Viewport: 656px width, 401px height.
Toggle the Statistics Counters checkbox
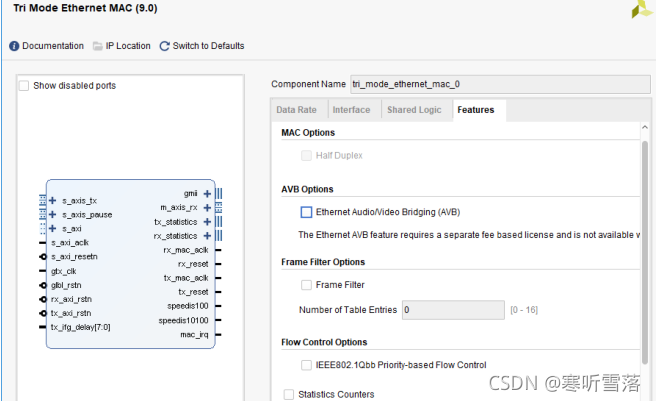[289, 394]
